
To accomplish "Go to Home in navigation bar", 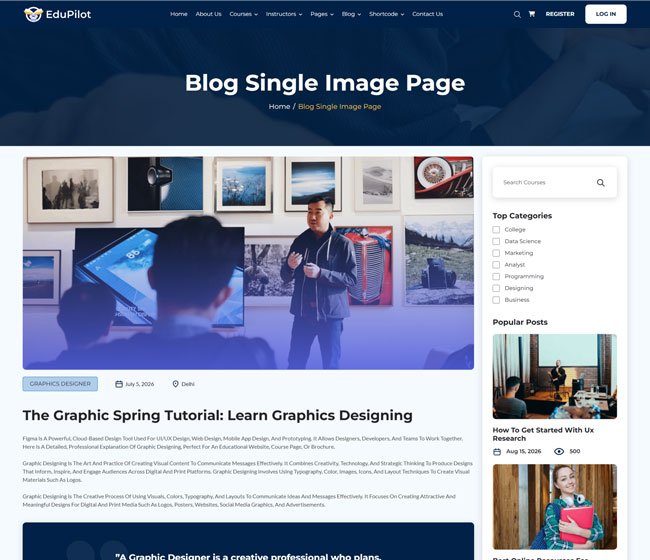I will pyautogui.click(x=179, y=14).
